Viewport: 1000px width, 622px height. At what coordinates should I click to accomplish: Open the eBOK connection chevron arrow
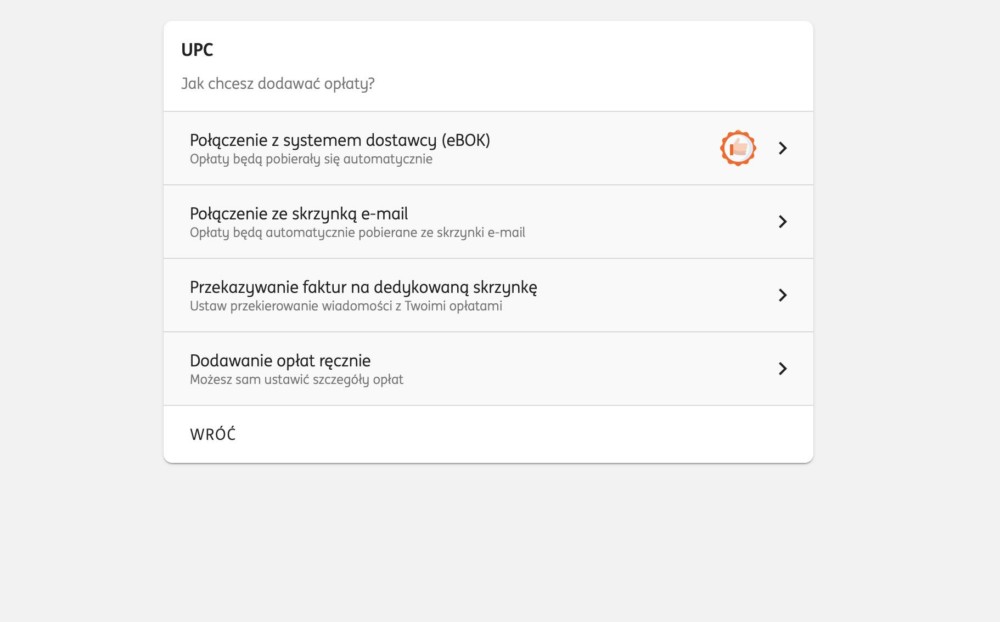[783, 148]
